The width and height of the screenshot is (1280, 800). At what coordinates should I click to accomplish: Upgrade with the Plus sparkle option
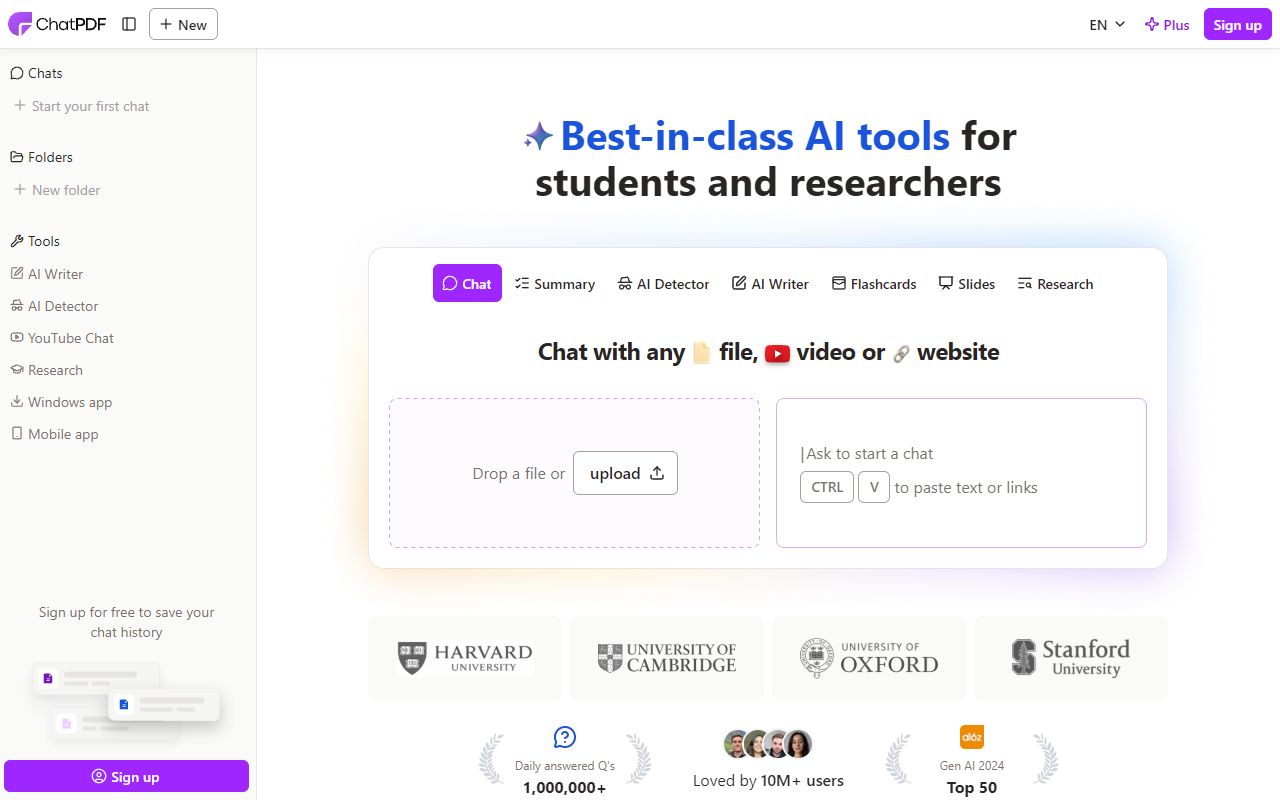pyautogui.click(x=1167, y=24)
